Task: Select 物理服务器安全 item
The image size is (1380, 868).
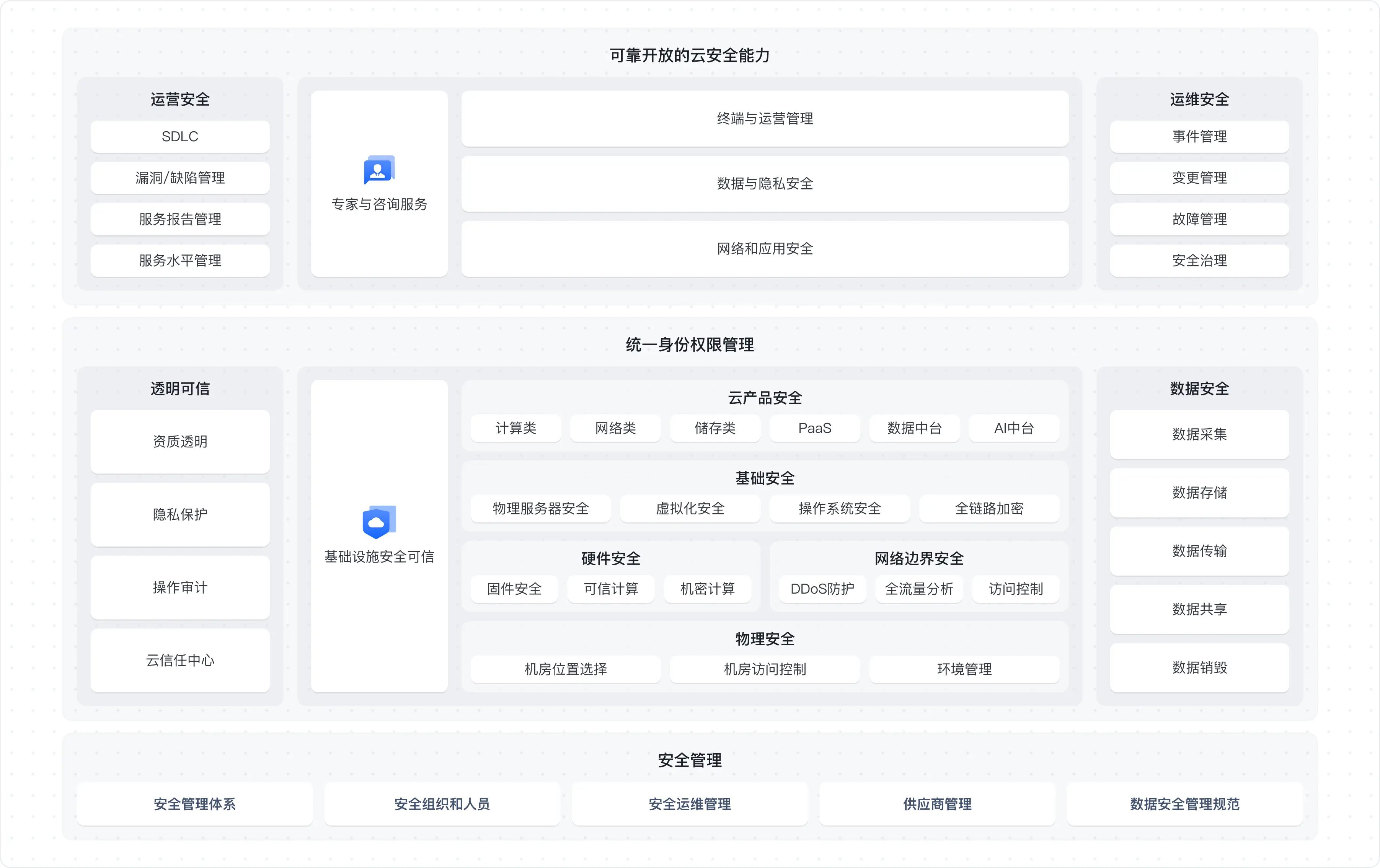Action: point(541,508)
